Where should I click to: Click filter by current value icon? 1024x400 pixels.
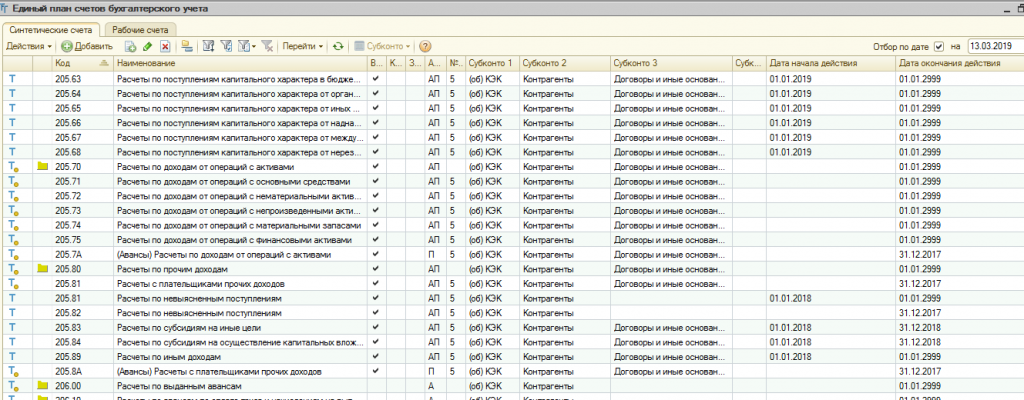(x=226, y=46)
